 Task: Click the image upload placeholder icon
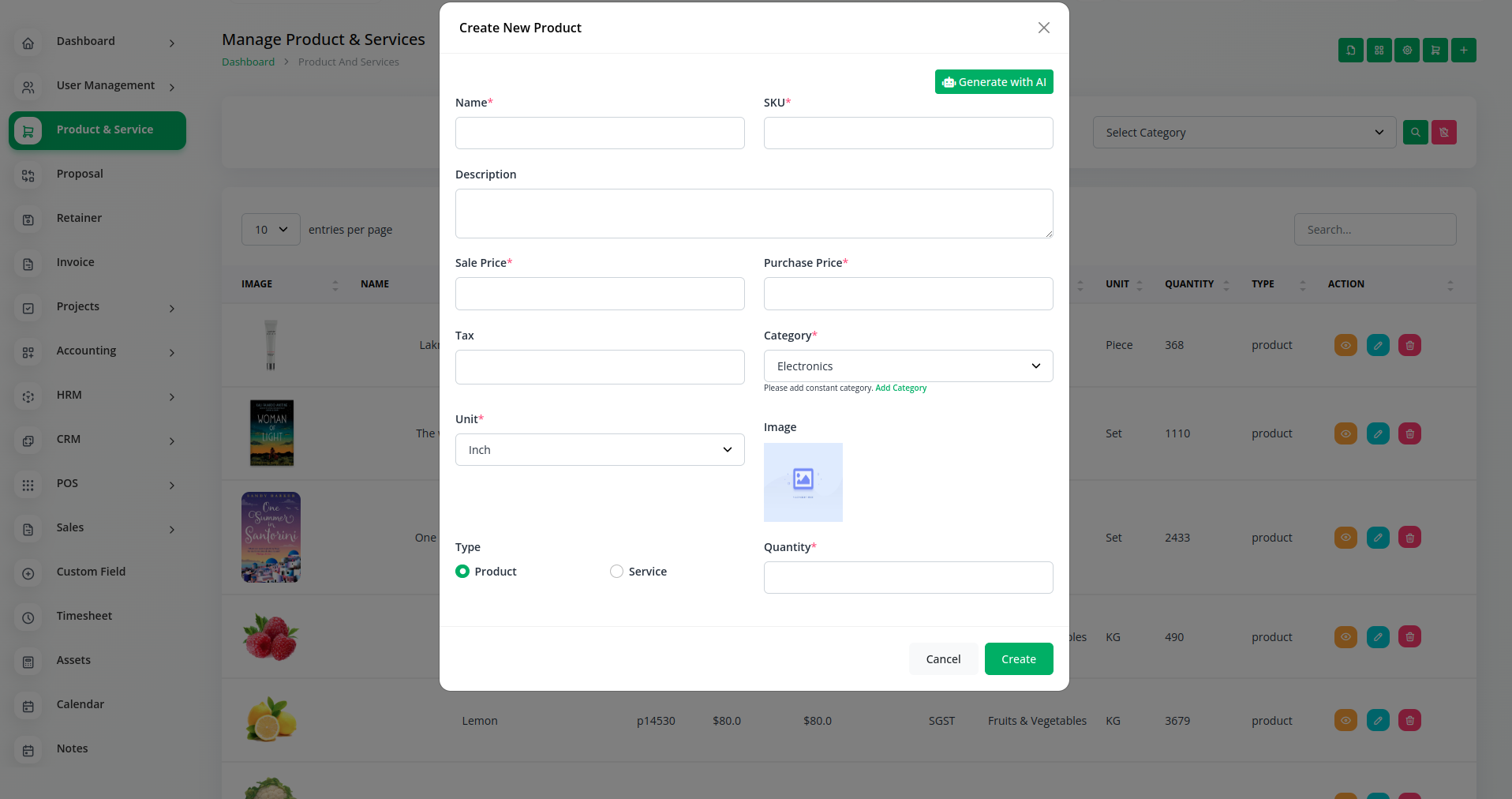[x=803, y=482]
